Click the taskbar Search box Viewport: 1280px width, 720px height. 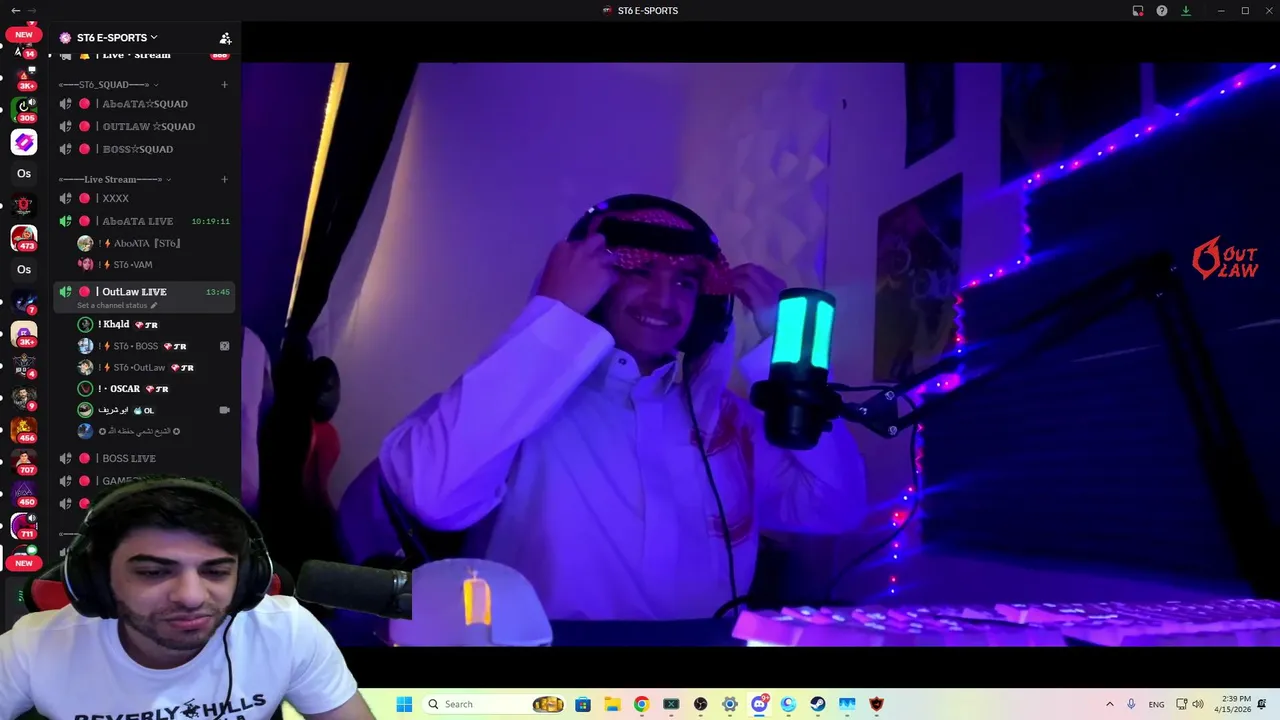494,704
